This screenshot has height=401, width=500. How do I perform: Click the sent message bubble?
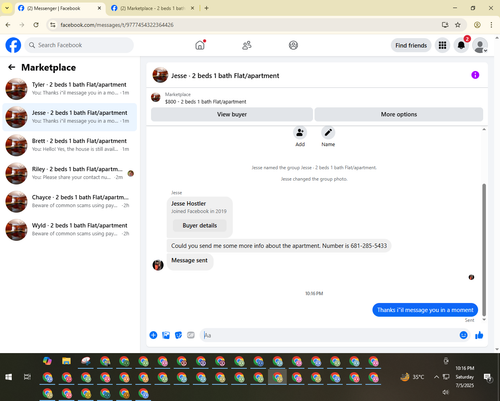[425, 310]
